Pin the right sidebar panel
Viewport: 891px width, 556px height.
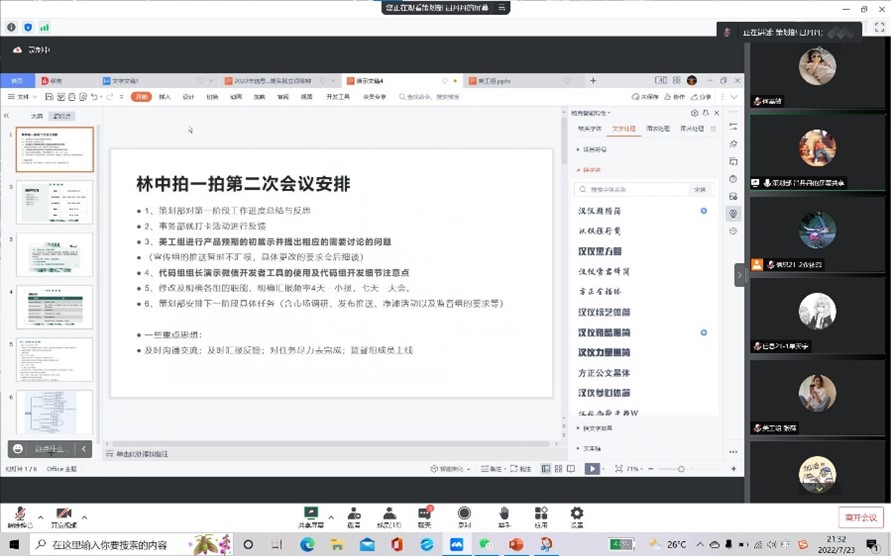click(706, 113)
